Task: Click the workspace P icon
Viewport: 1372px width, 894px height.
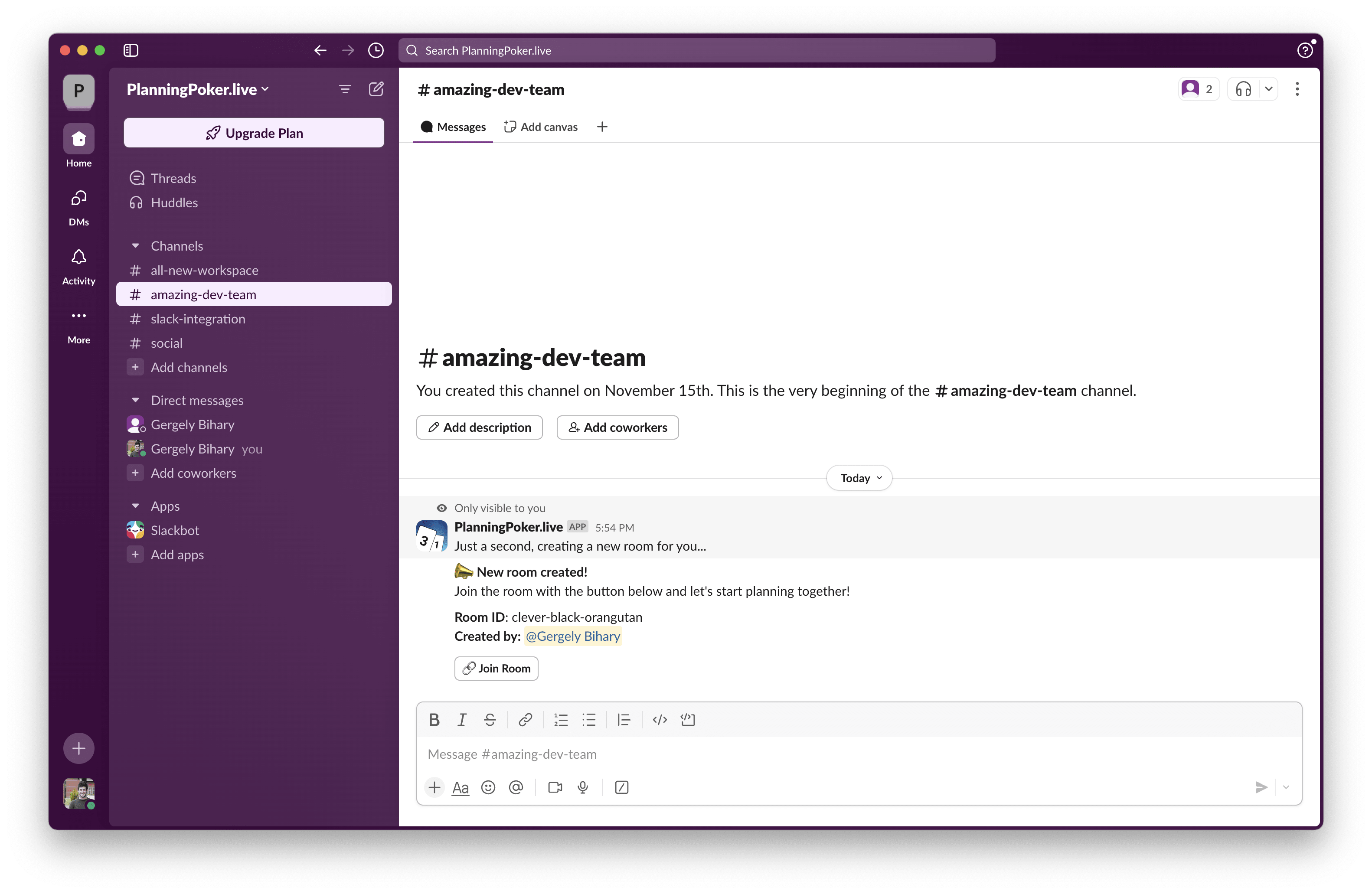Action: click(x=79, y=91)
